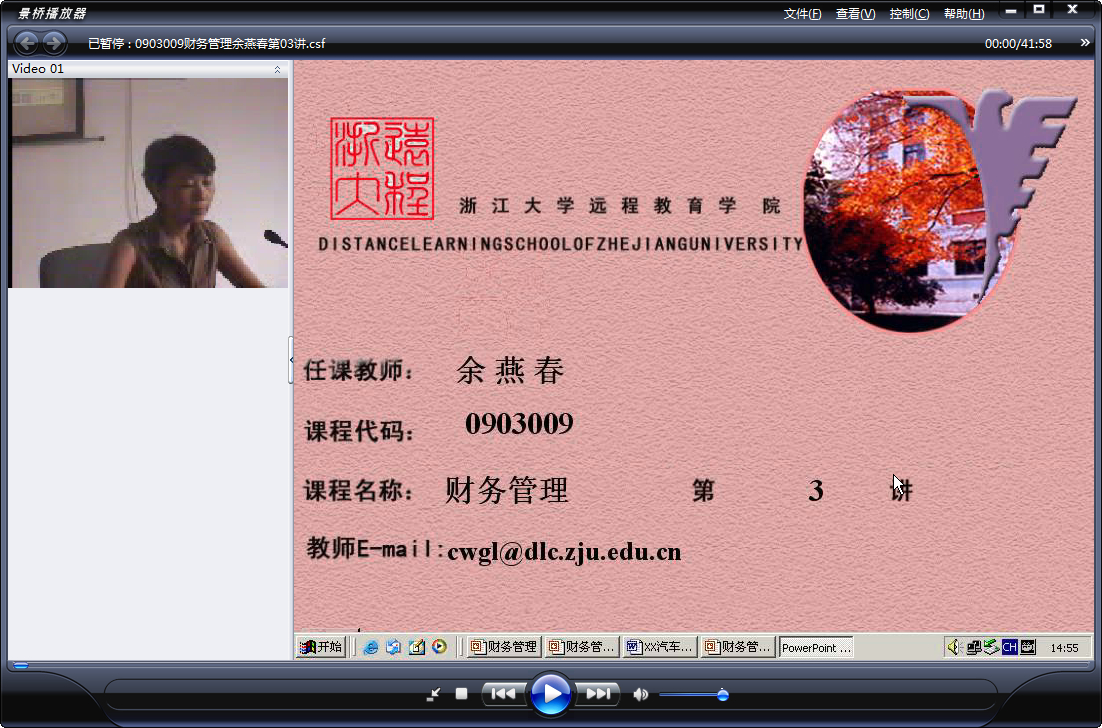Image resolution: width=1102 pixels, height=728 pixels.
Task: Open the 帮助(H) menu
Action: (x=964, y=14)
